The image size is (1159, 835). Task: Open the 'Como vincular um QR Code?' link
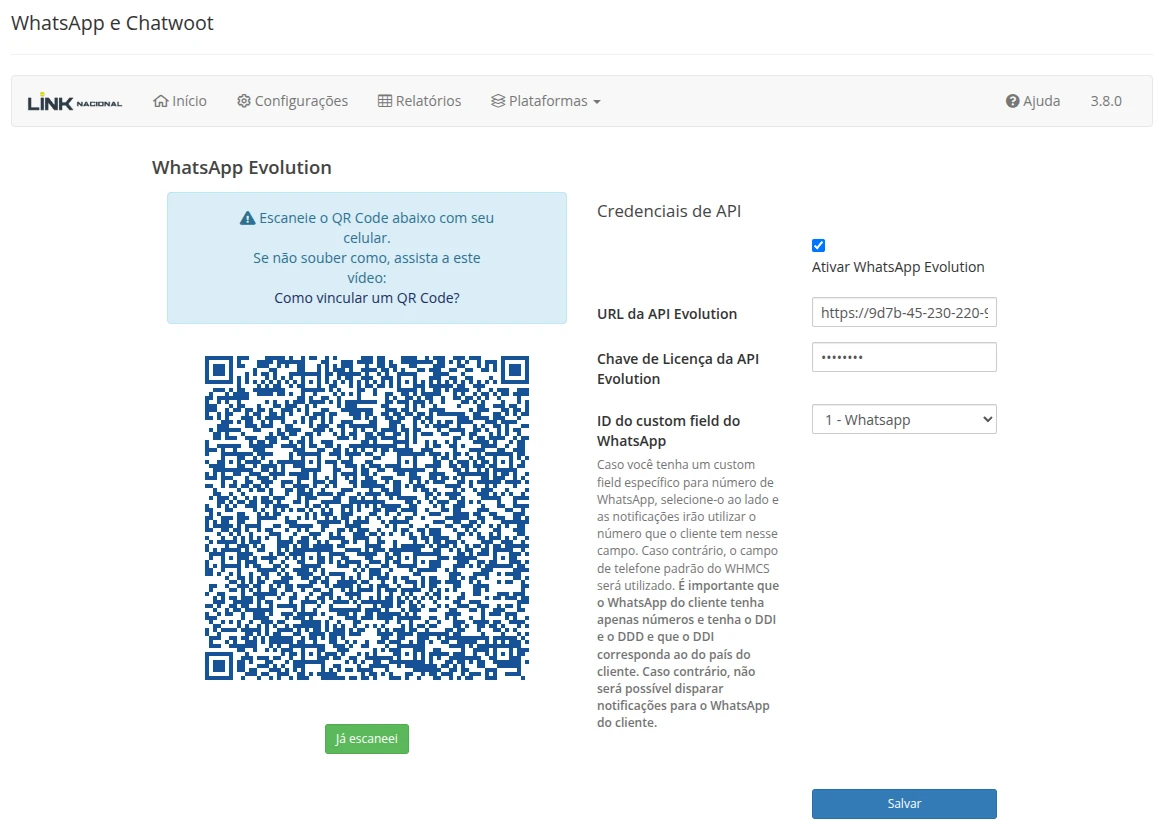[366, 297]
